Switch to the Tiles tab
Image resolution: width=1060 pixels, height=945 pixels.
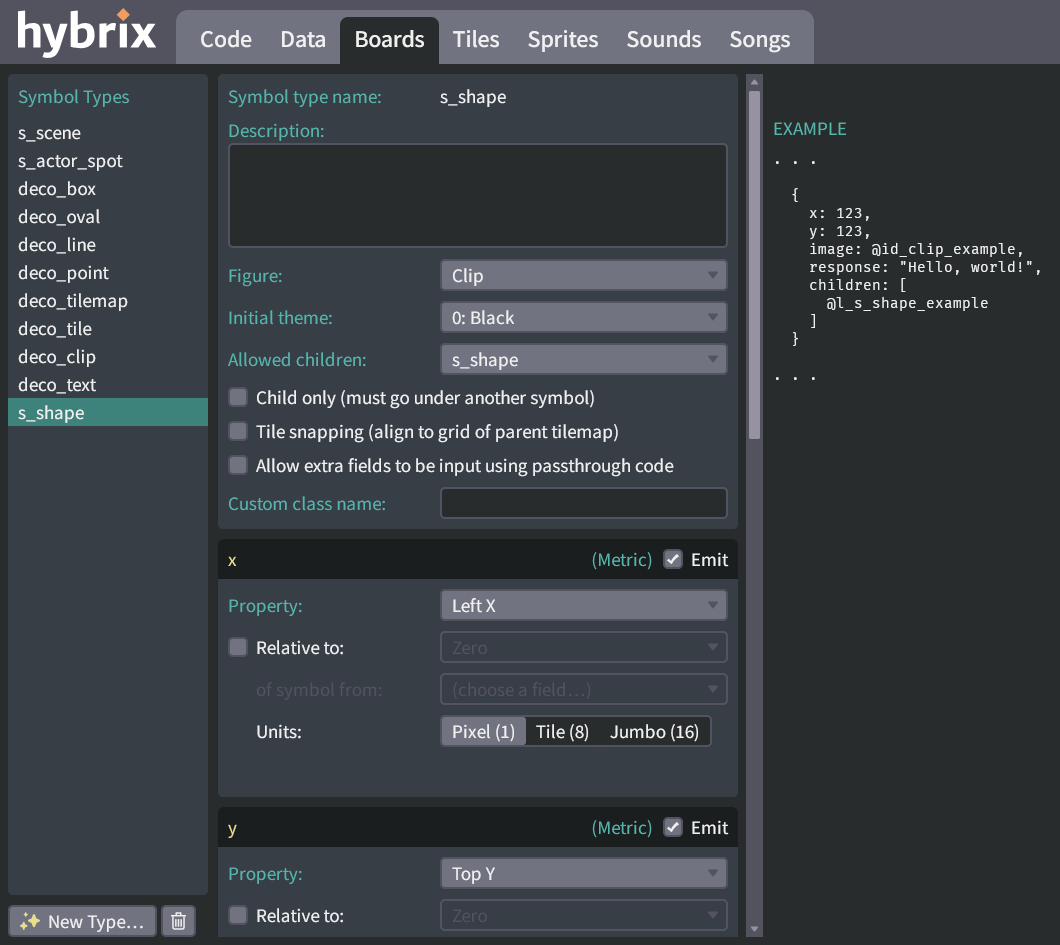(x=475, y=39)
